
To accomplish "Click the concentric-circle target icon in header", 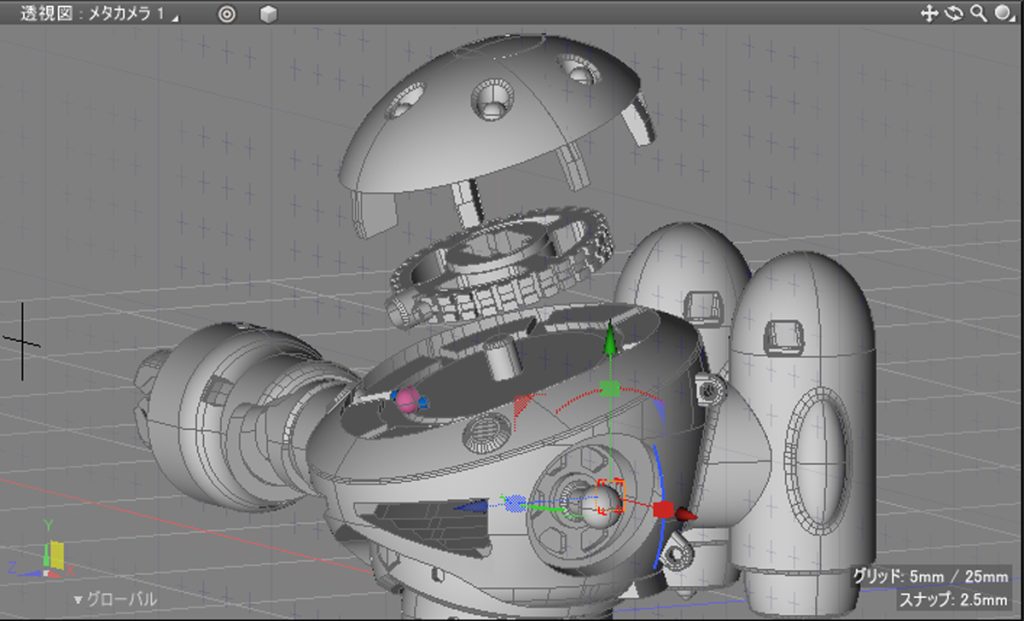I will click(x=227, y=14).
